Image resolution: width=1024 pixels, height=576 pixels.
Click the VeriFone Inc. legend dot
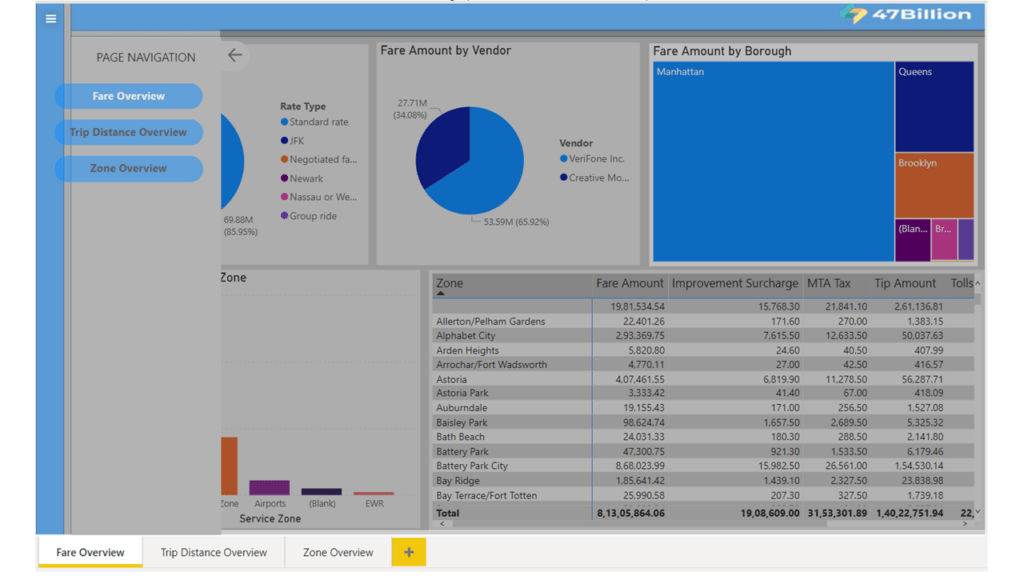click(x=564, y=159)
